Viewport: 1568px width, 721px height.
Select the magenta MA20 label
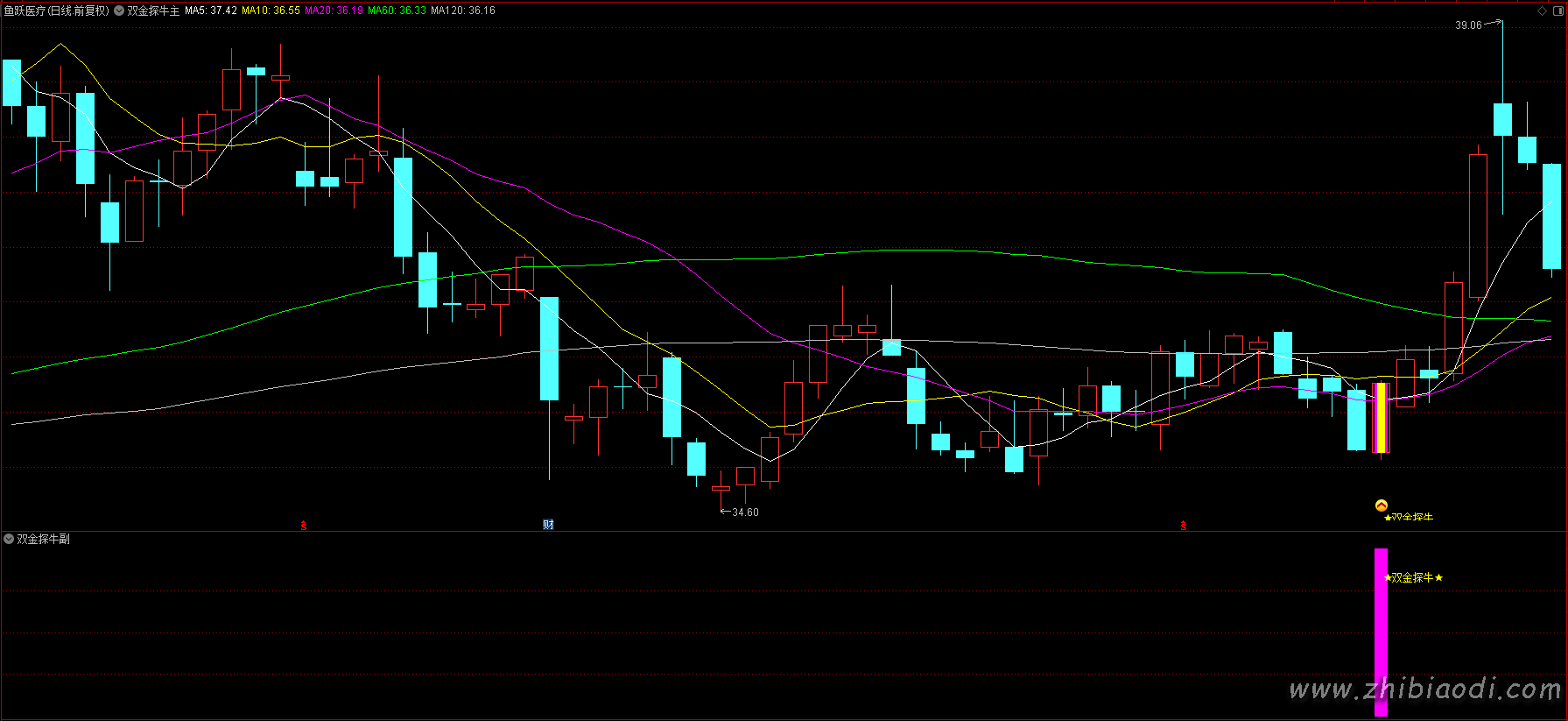click(334, 11)
